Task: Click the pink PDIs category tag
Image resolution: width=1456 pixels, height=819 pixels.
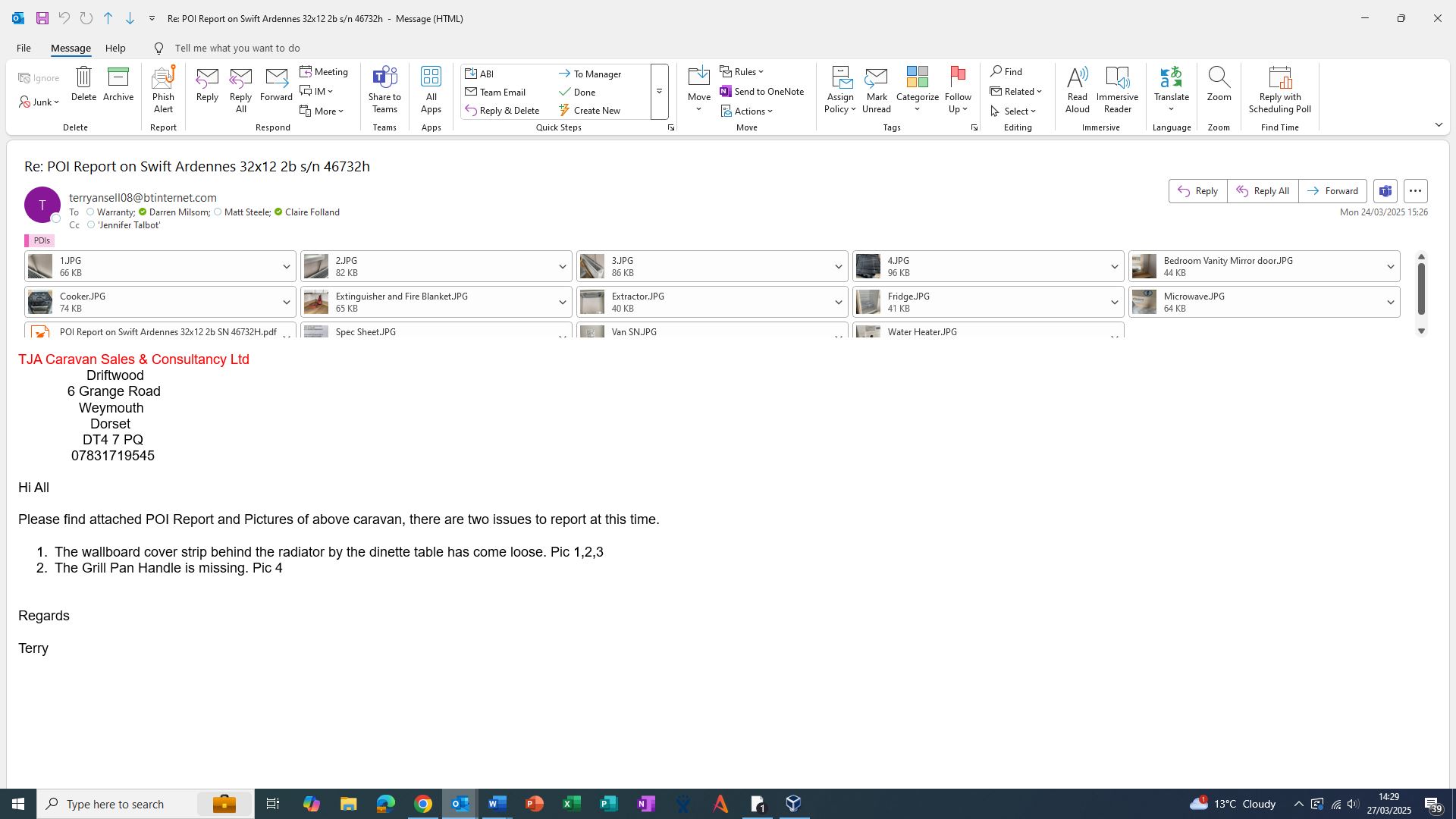Action: [x=39, y=240]
